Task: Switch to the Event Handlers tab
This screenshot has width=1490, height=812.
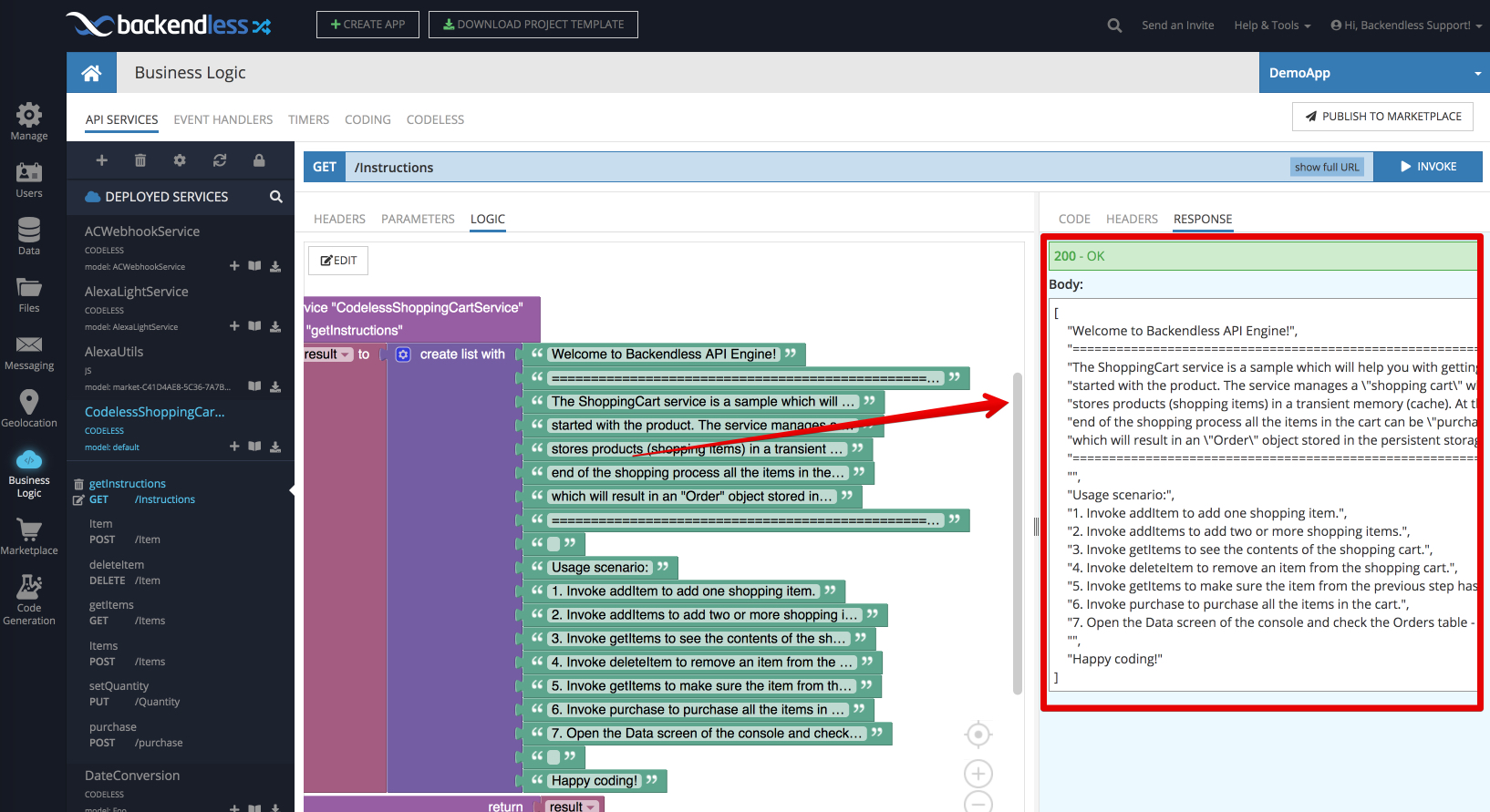Action: point(223,119)
